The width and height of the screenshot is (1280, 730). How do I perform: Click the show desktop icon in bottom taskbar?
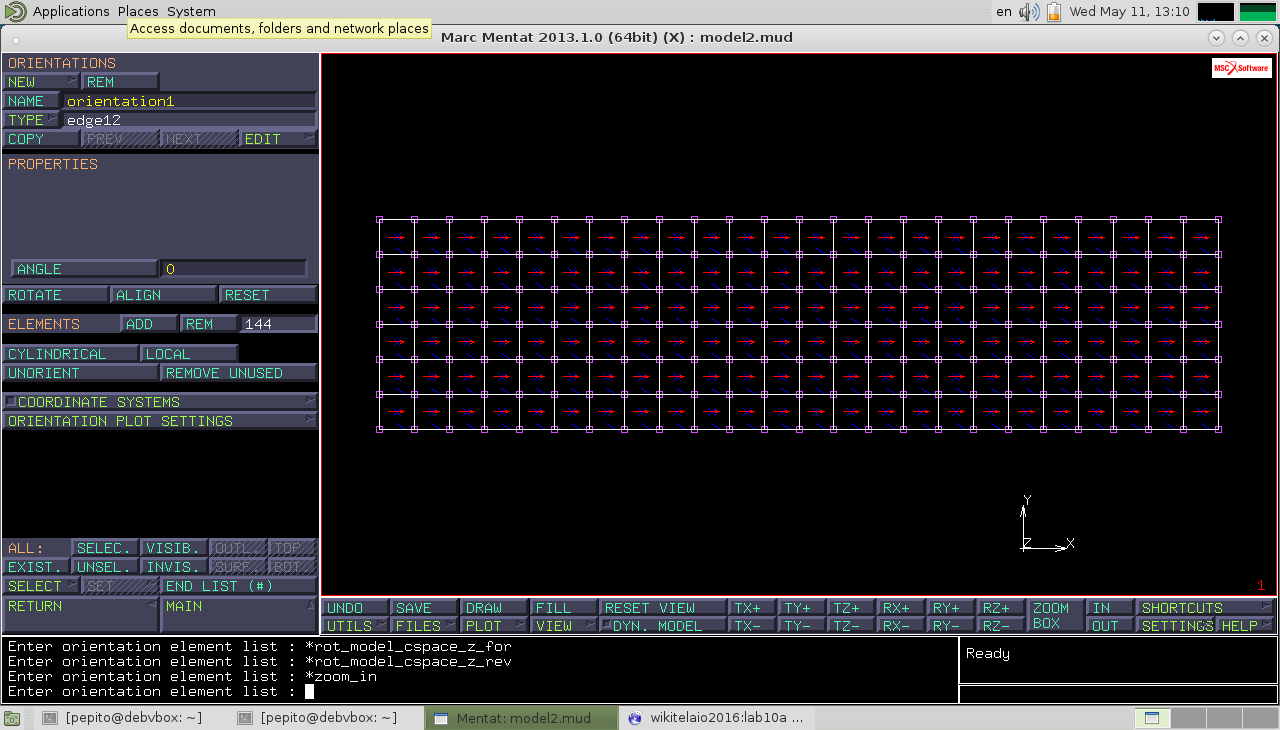(x=11, y=718)
